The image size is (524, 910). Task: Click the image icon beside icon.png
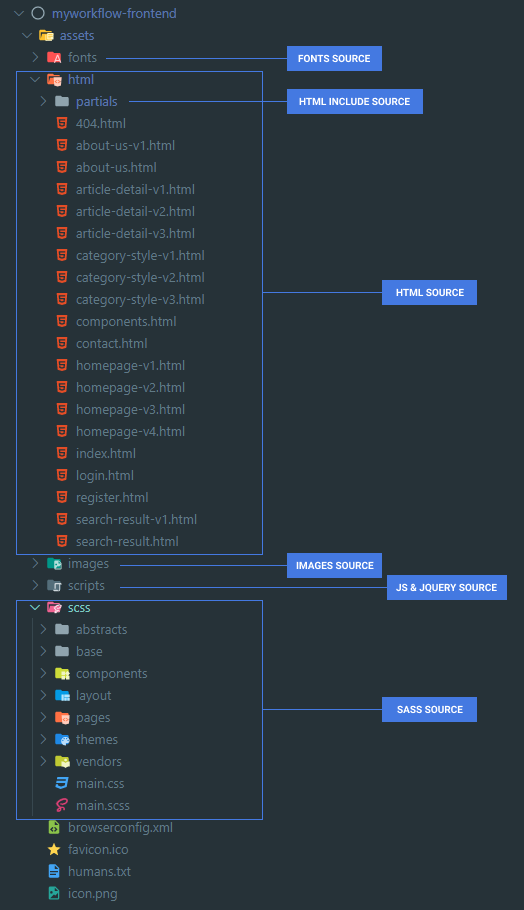coord(54,893)
